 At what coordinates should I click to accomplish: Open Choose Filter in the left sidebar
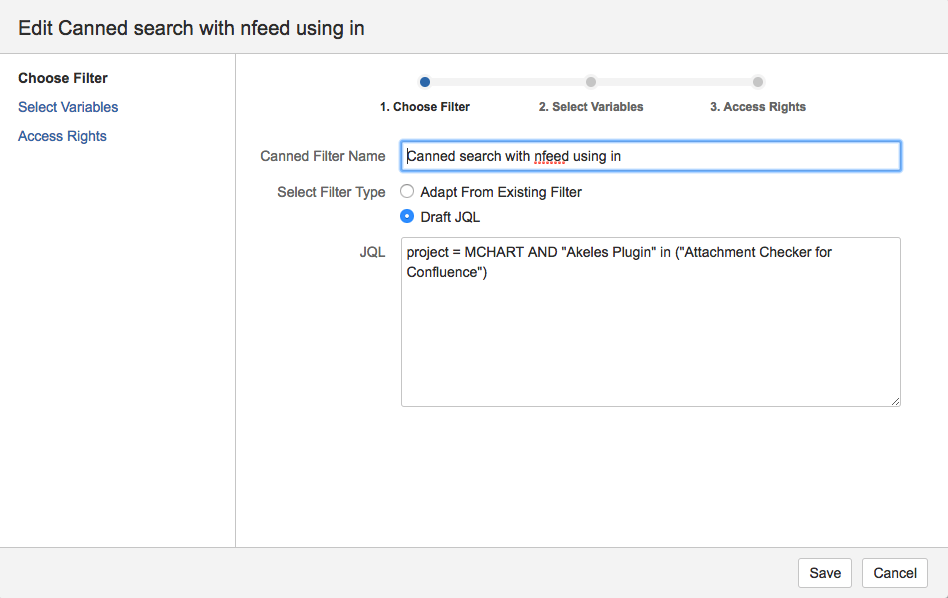pos(63,78)
